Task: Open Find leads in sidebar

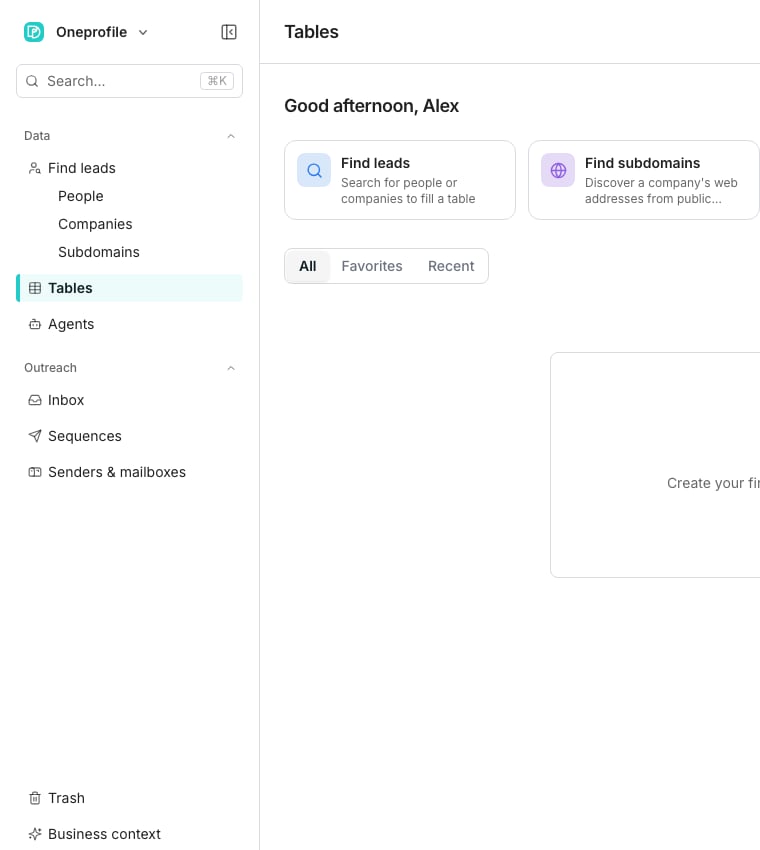Action: pos(129,168)
